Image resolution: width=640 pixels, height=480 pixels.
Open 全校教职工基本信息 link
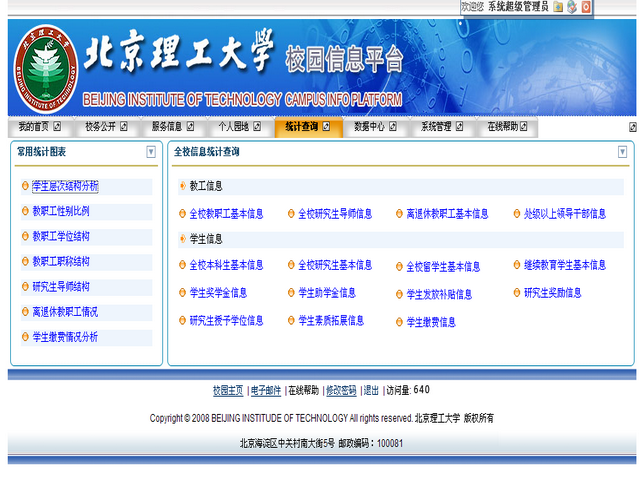[x=226, y=213]
